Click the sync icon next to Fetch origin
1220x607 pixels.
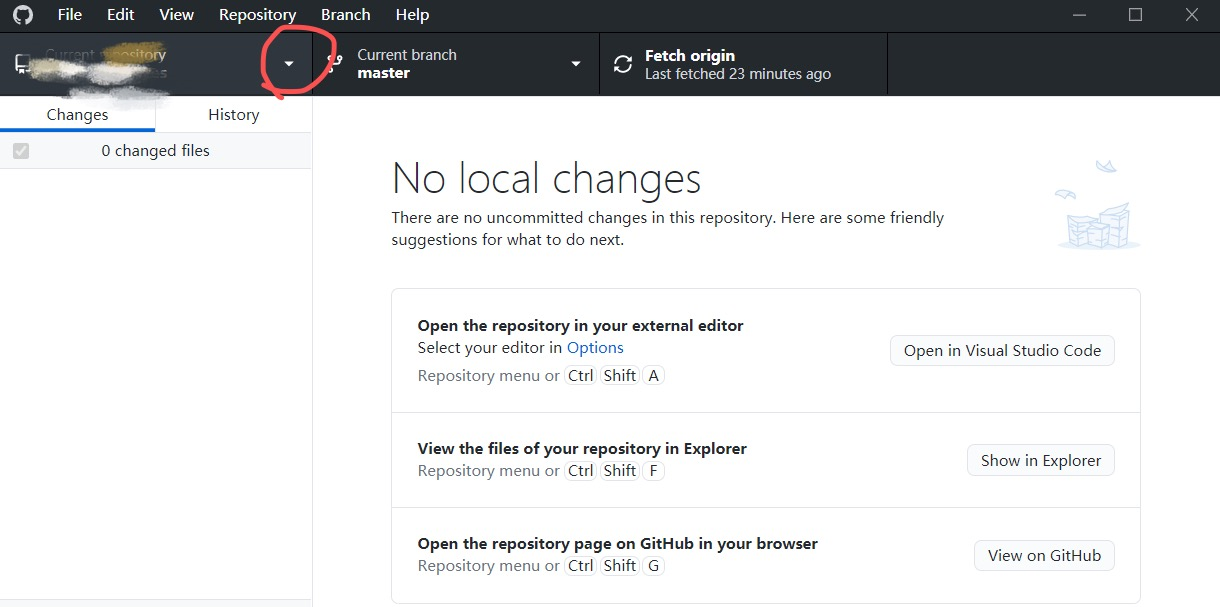pyautogui.click(x=621, y=62)
